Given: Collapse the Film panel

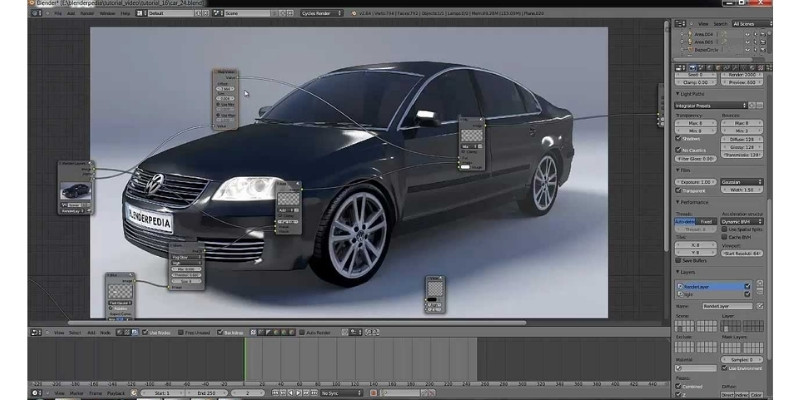Looking at the screenshot, I should pyautogui.click(x=678, y=170).
